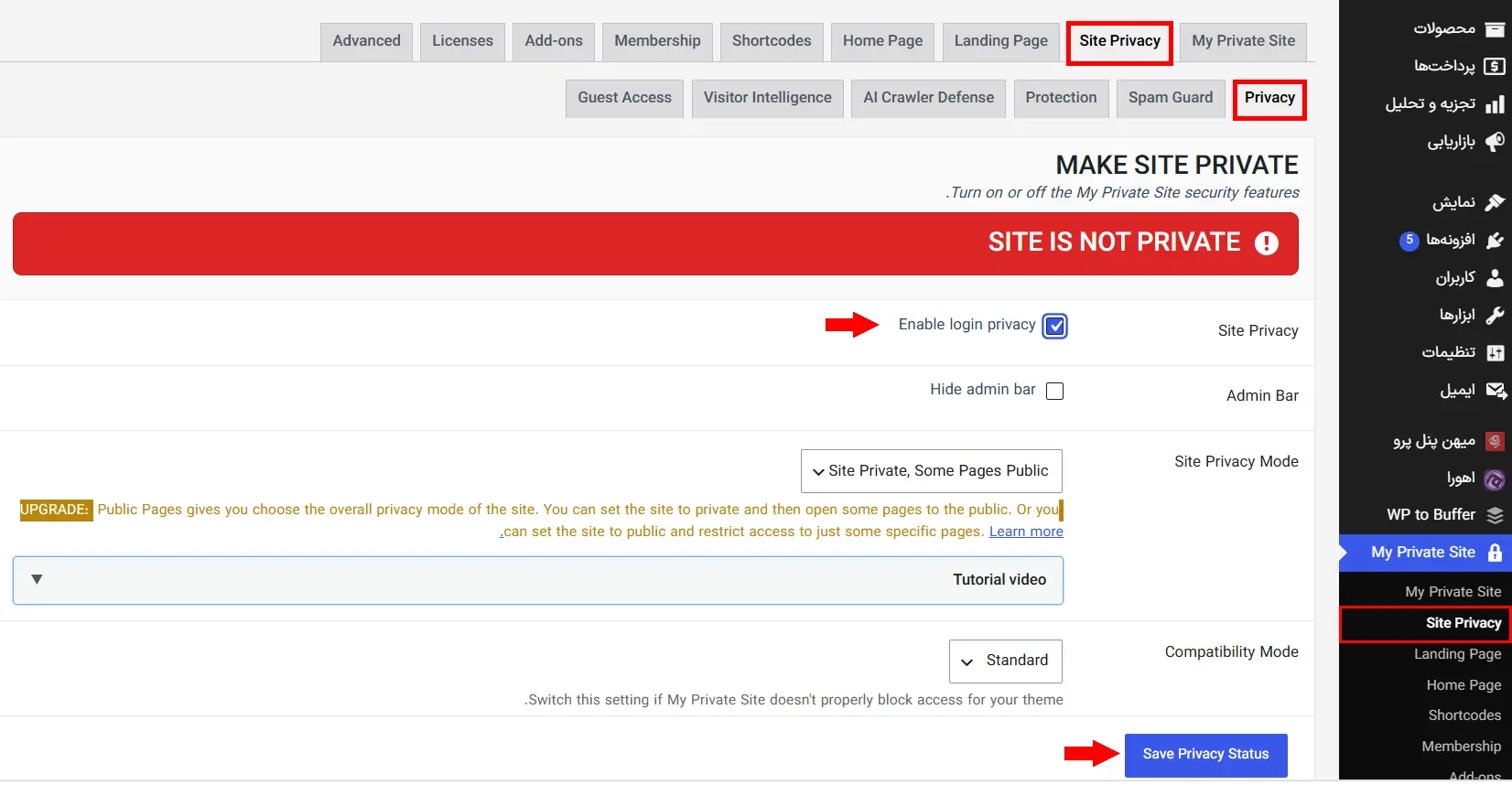Switch to the Licenses tab
Viewport: 1512px width, 785px height.
pyautogui.click(x=462, y=41)
